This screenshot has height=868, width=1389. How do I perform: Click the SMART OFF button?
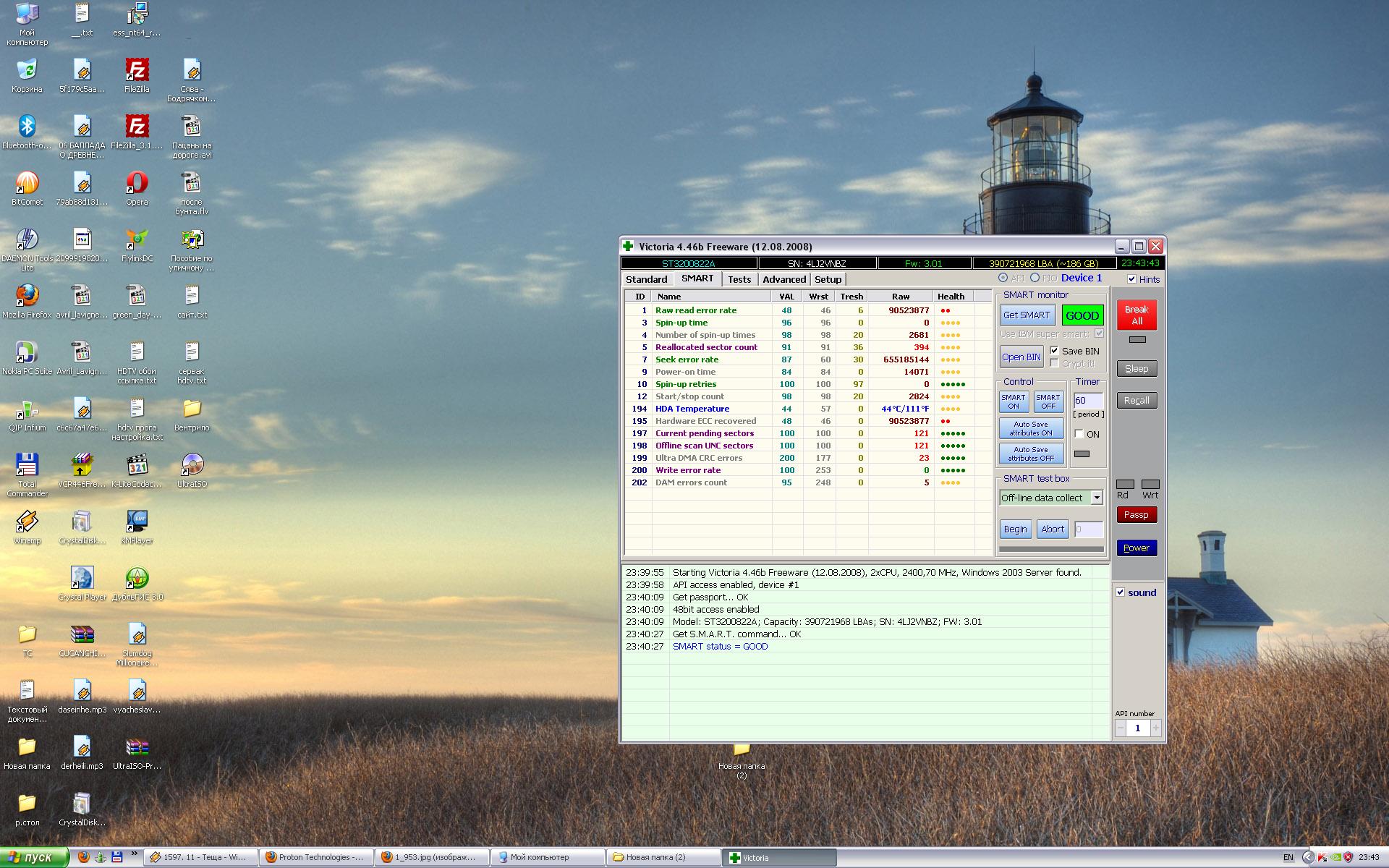tap(1048, 401)
